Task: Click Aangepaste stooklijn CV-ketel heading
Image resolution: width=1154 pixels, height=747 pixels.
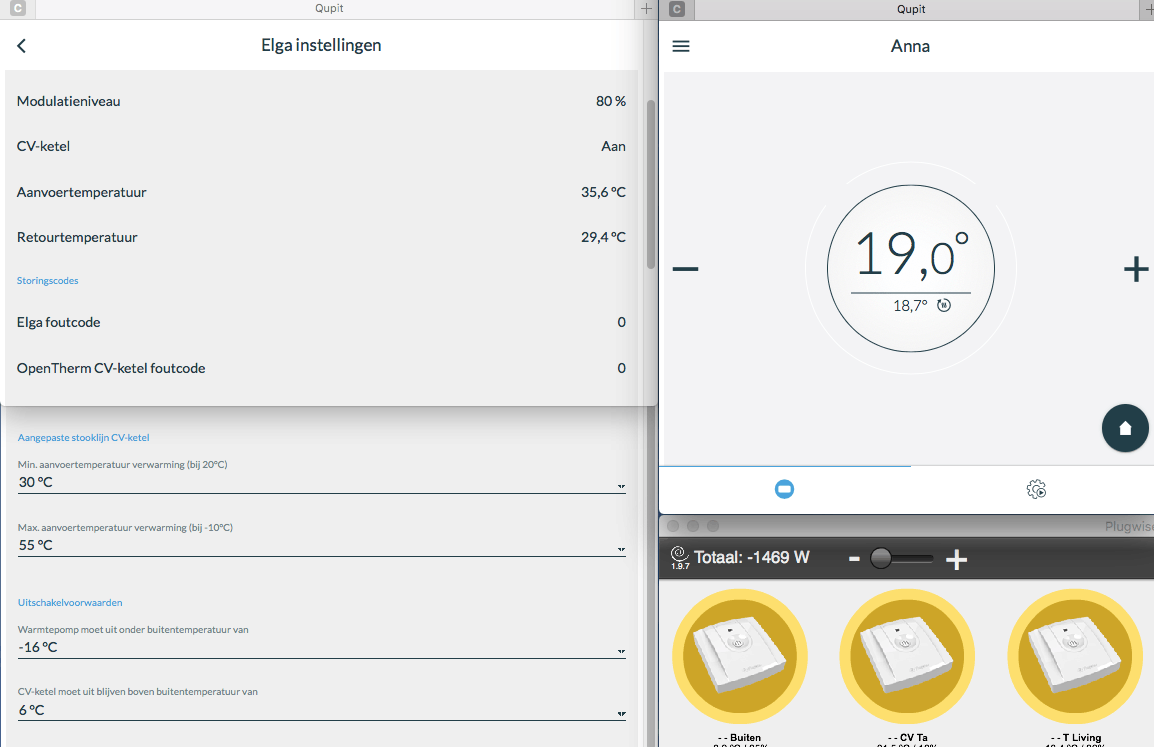Action: [84, 438]
